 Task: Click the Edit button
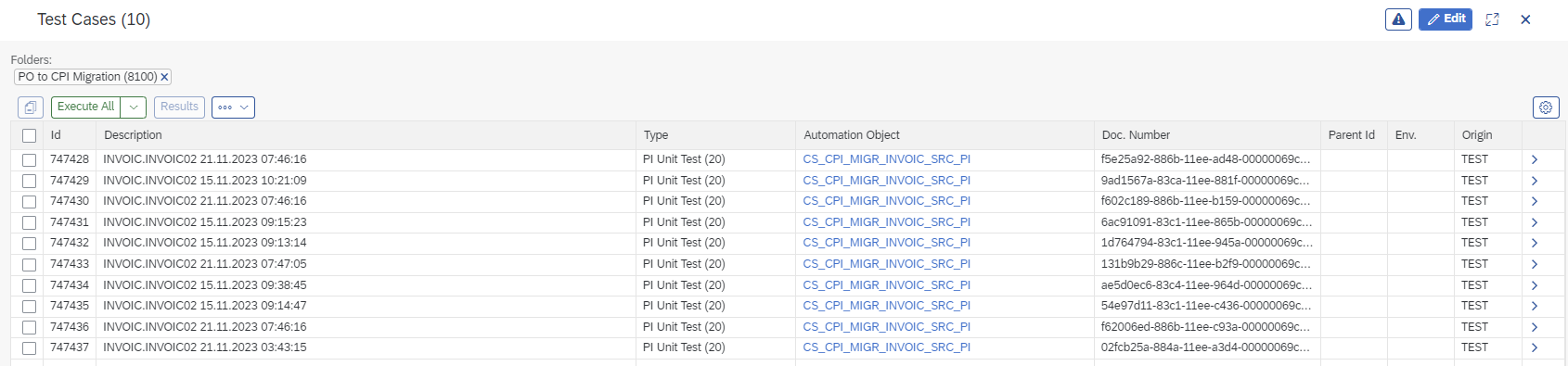point(1446,19)
